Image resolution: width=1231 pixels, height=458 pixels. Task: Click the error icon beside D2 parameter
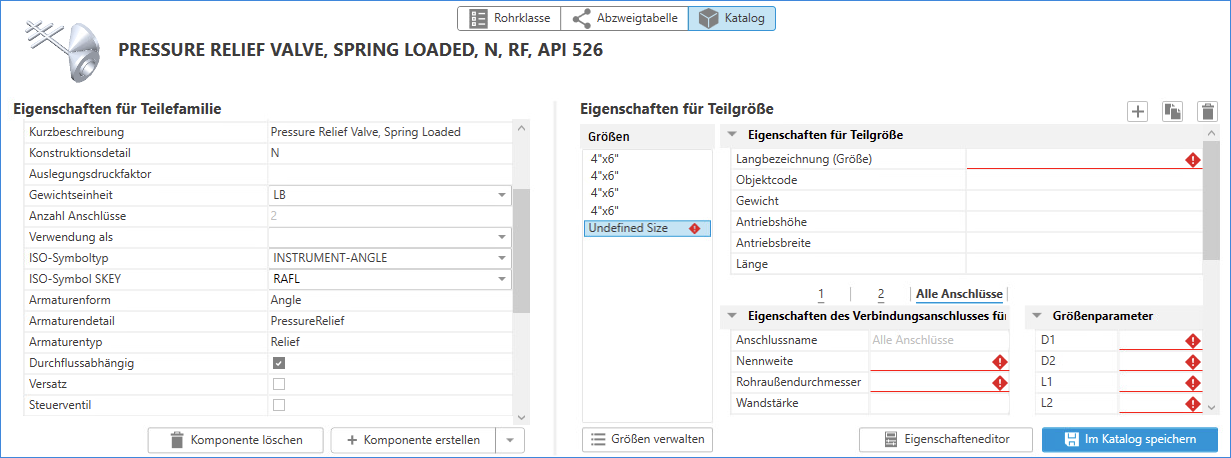click(1192, 362)
